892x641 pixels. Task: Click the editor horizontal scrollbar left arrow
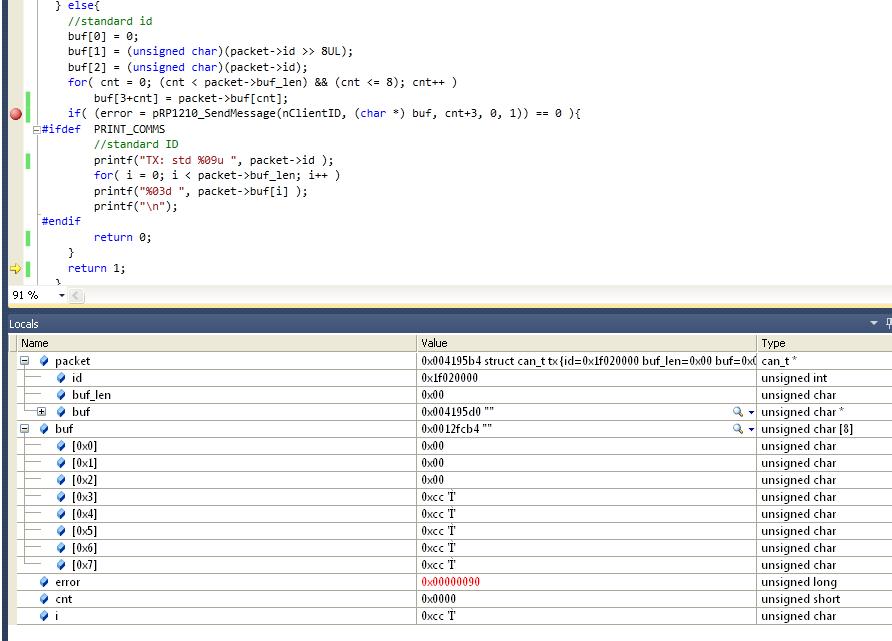tap(77, 296)
